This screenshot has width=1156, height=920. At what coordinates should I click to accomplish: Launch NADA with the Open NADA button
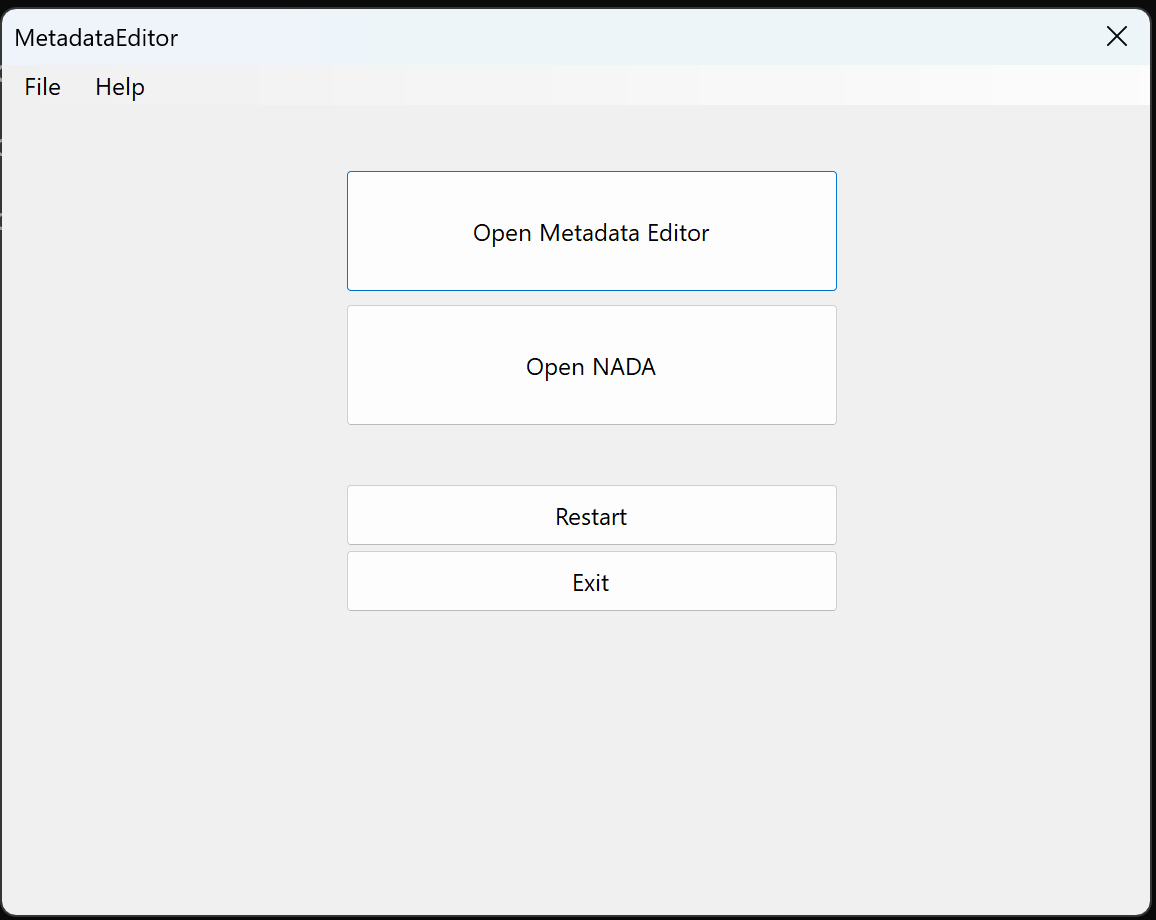tap(591, 366)
